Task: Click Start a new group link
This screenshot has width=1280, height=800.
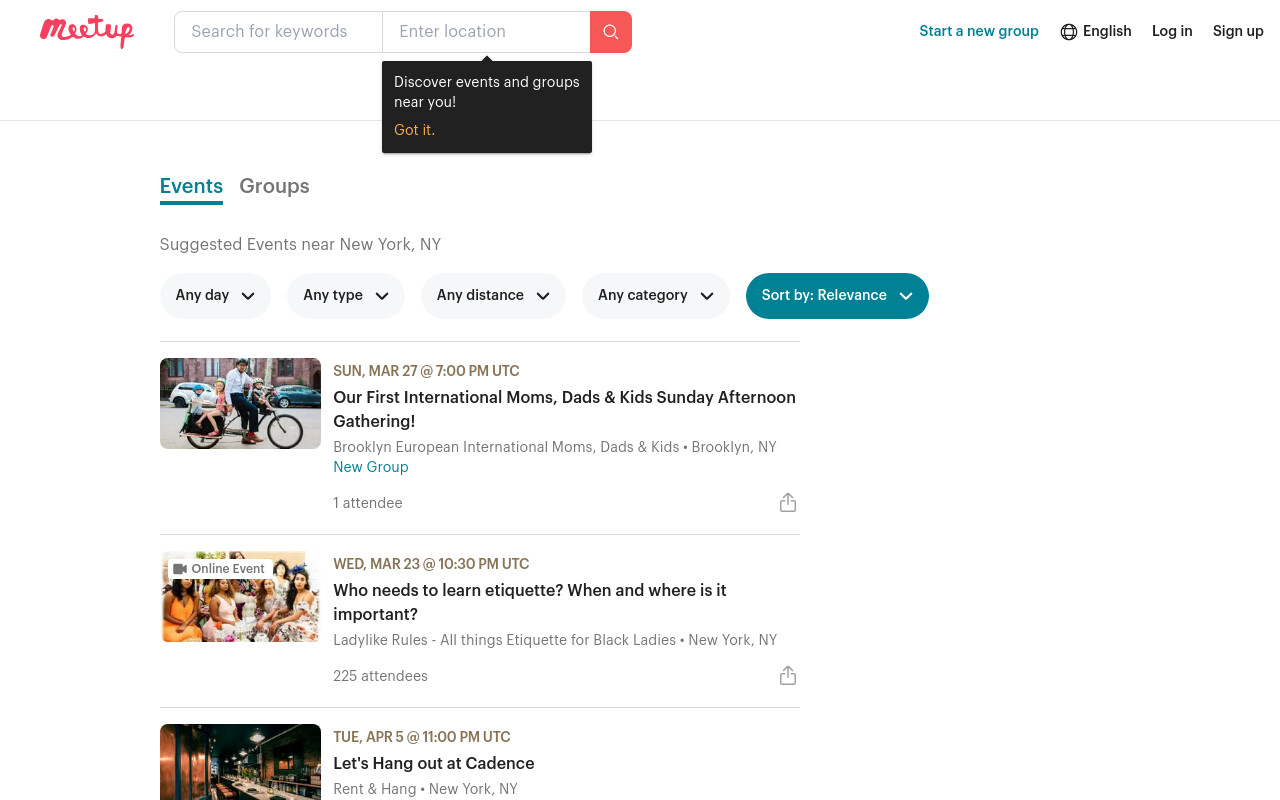Action: 979,31
